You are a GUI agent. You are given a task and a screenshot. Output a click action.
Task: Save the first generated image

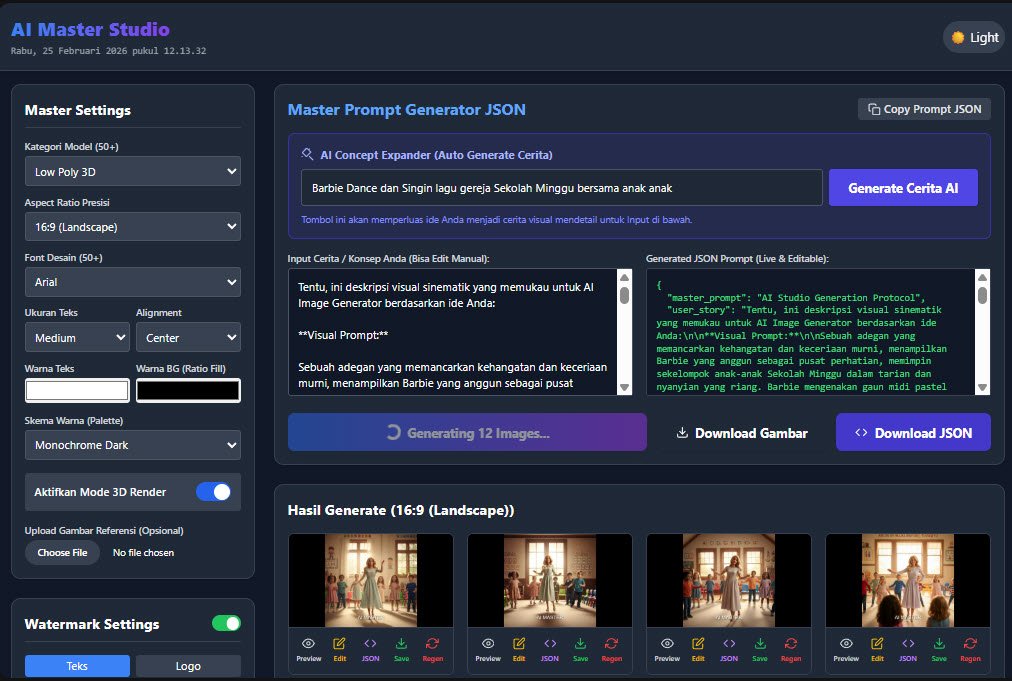(x=401, y=649)
